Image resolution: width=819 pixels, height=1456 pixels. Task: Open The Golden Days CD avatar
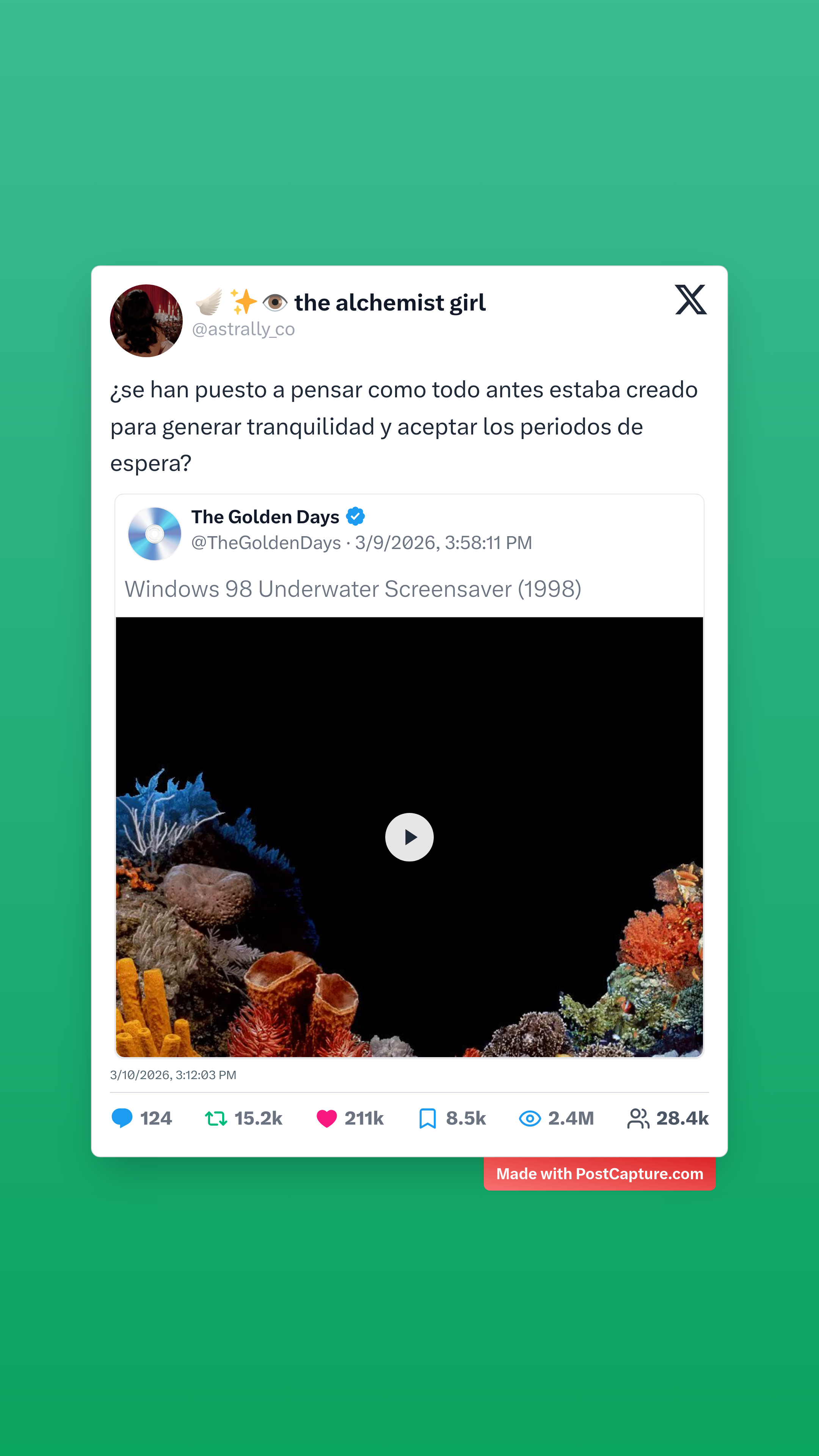(154, 533)
